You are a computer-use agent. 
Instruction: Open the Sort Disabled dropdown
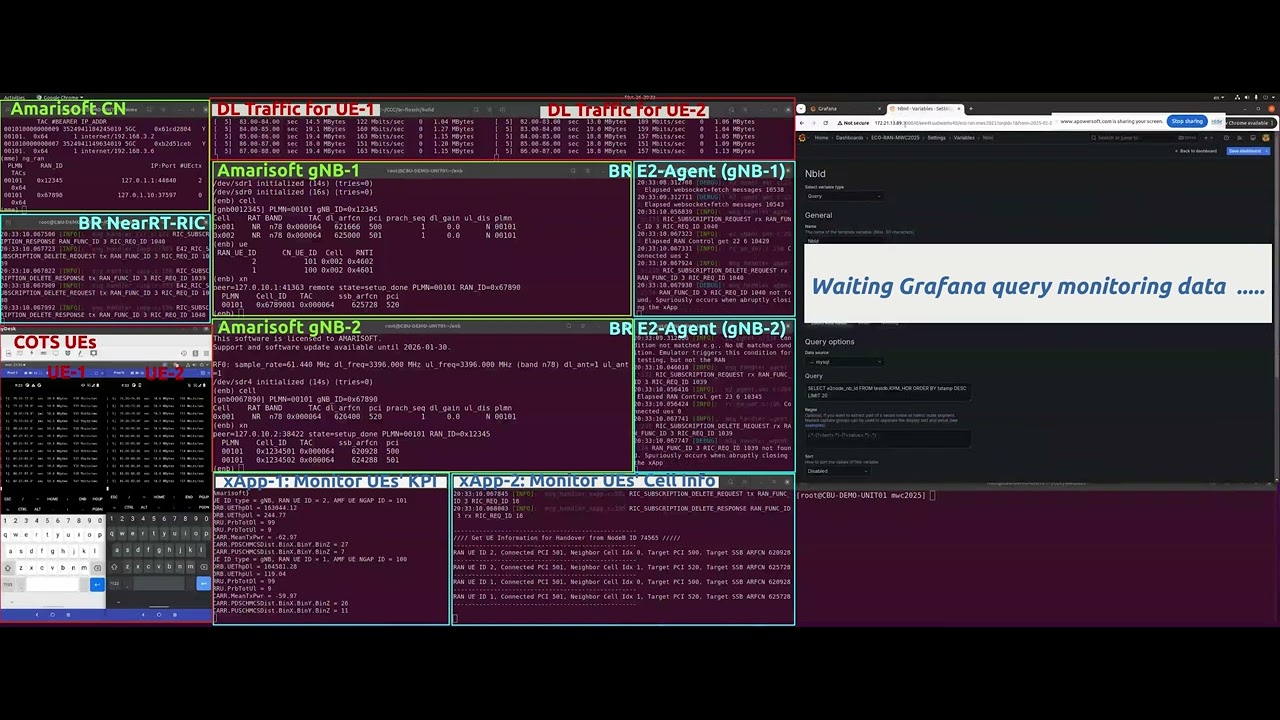pyautogui.click(x=838, y=471)
